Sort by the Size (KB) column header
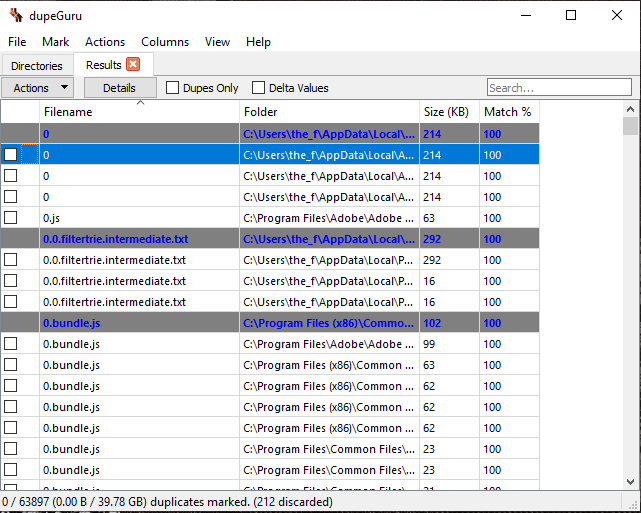The height and width of the screenshot is (513, 641). click(449, 112)
